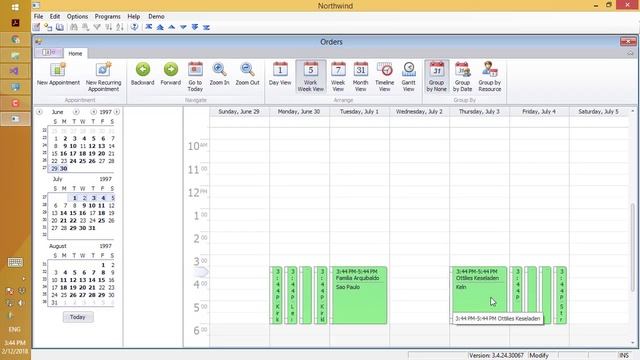Open the Programs menu
This screenshot has height=360, width=640.
coord(107,16)
